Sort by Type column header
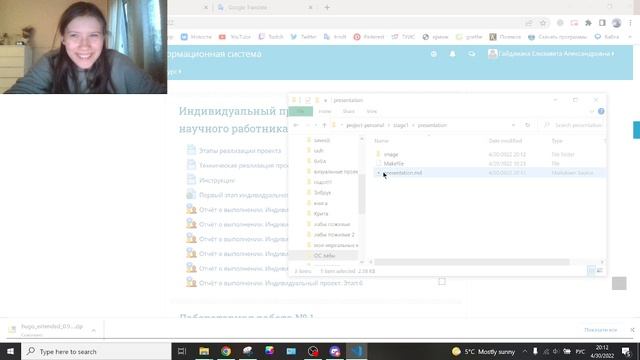The height and width of the screenshot is (360, 640). pyautogui.click(x=557, y=141)
